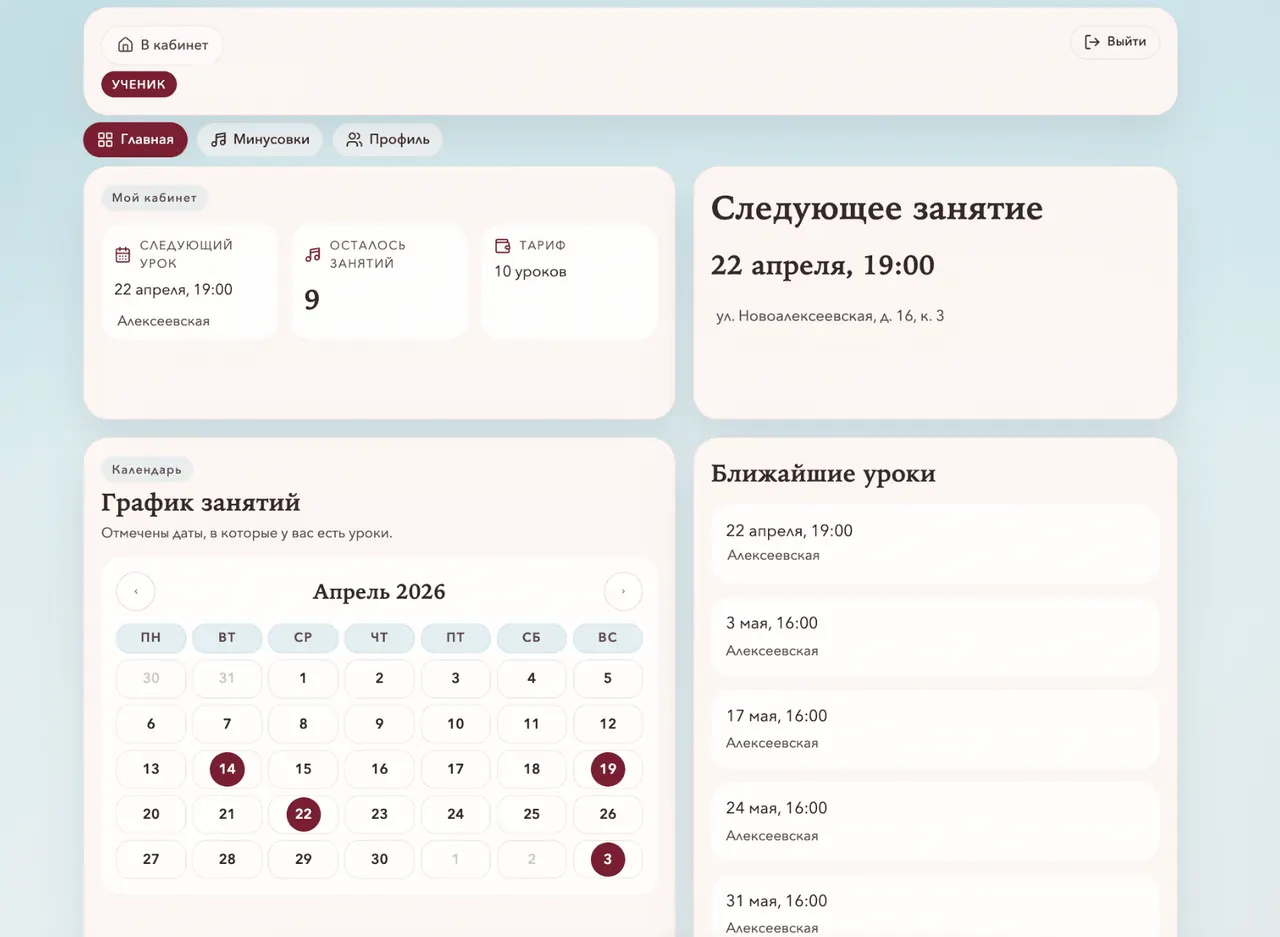Screen dimensions: 1280x937
Task: Click calendar date 16 in April
Action: [379, 769]
